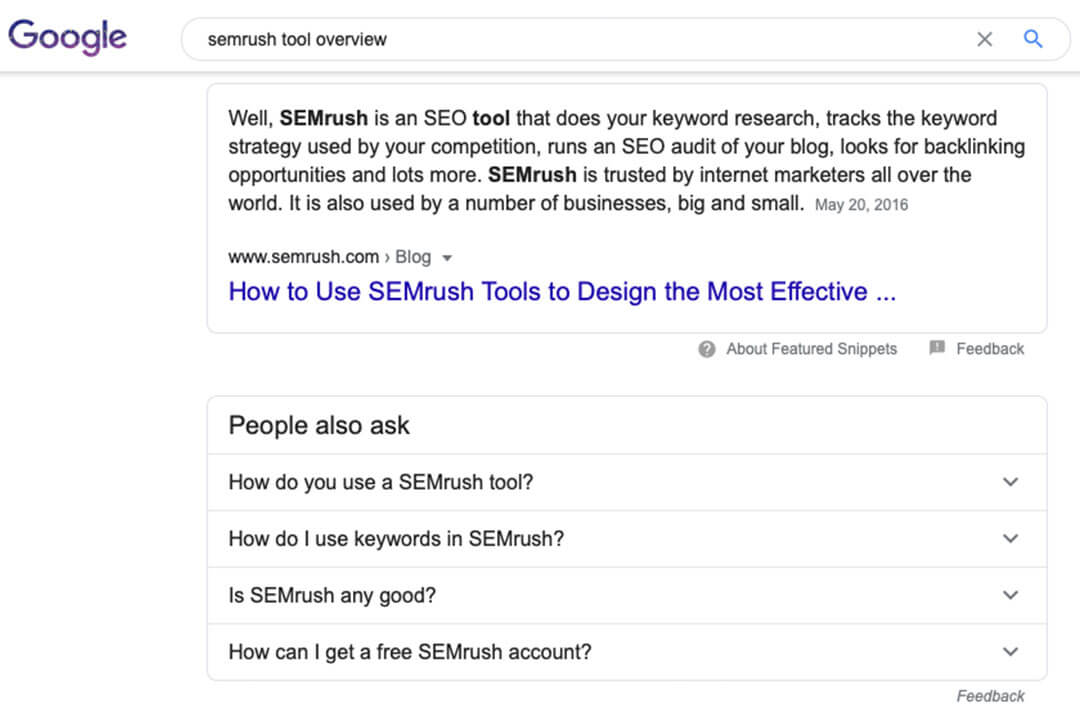The width and height of the screenshot is (1080, 720).
Task: Click the blue magnifier search icon
Action: [1032, 39]
